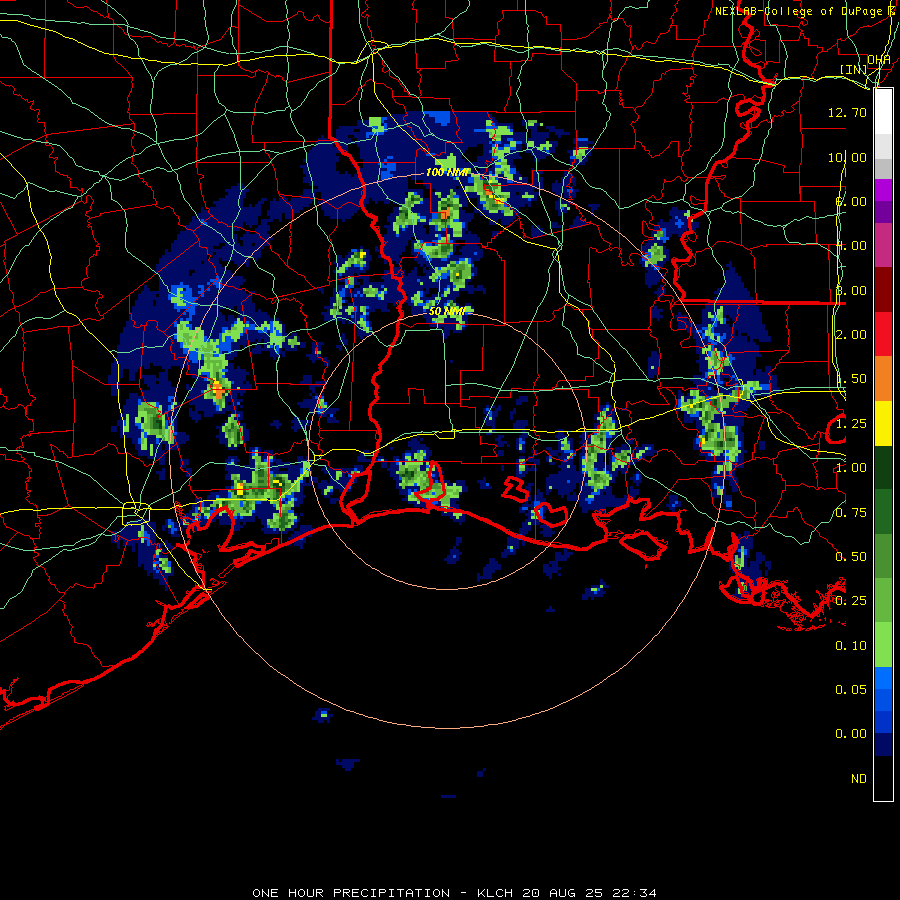Click the [IN] units label
Screen dimensions: 900x900
point(854,69)
